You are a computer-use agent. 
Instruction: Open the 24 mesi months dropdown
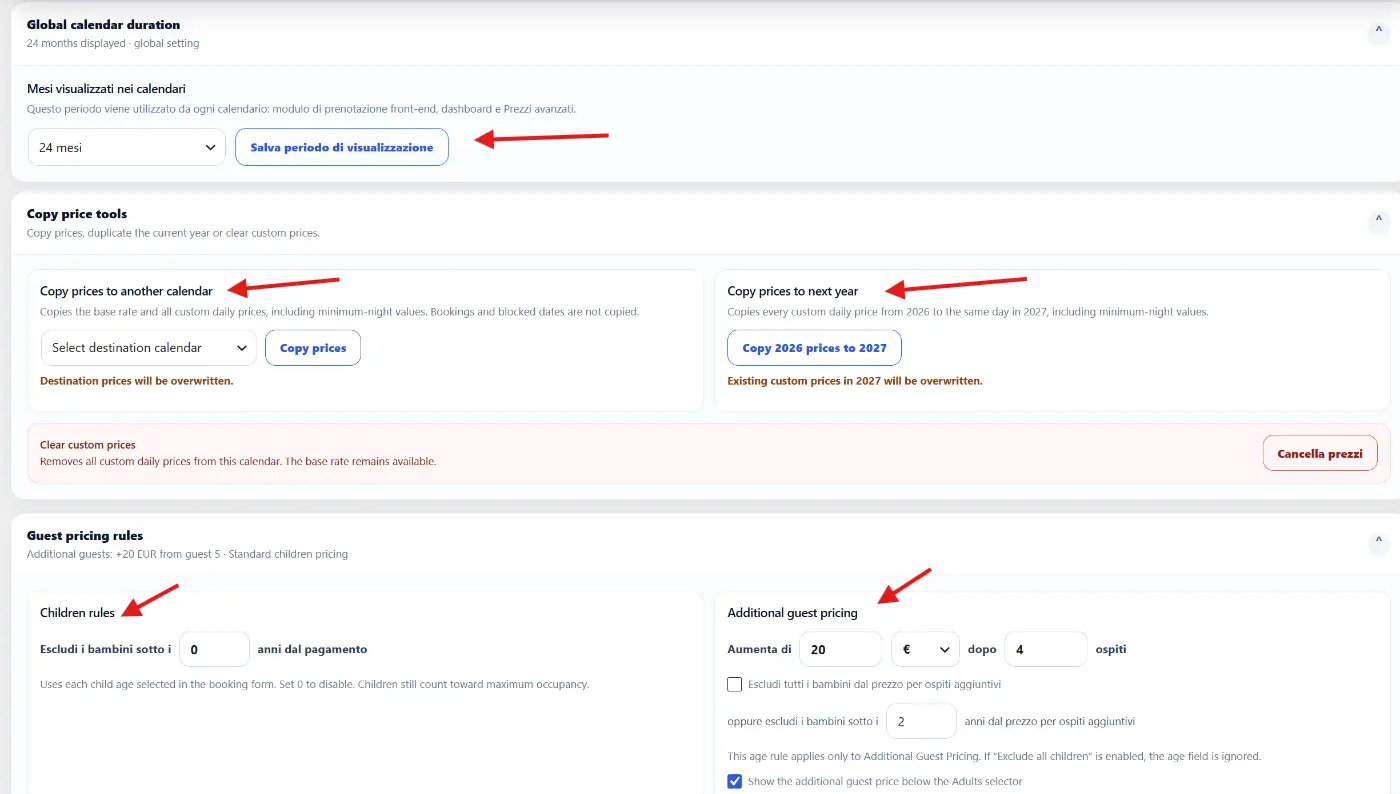(x=126, y=147)
